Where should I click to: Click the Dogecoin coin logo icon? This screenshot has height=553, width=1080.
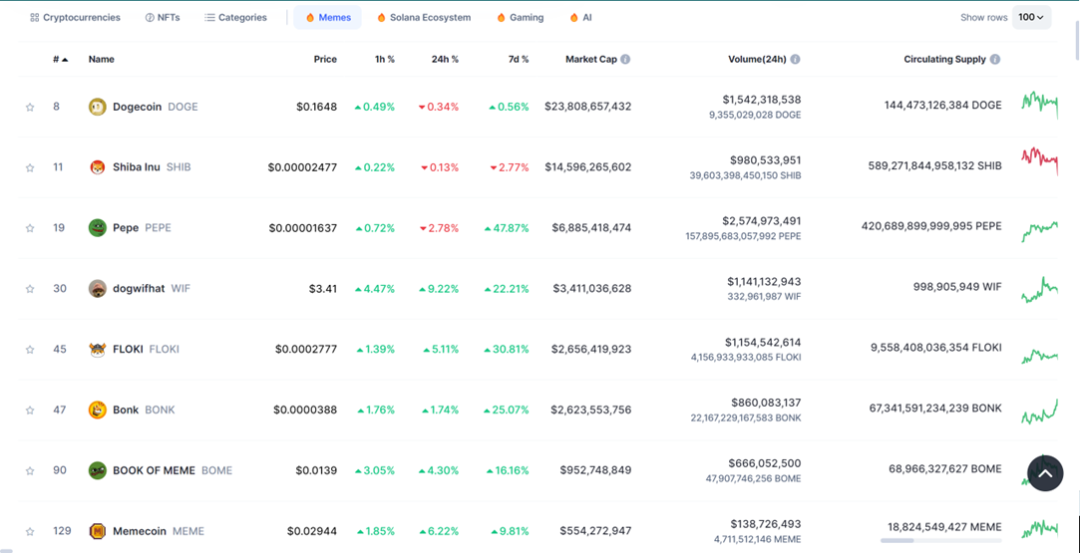pyautogui.click(x=97, y=107)
